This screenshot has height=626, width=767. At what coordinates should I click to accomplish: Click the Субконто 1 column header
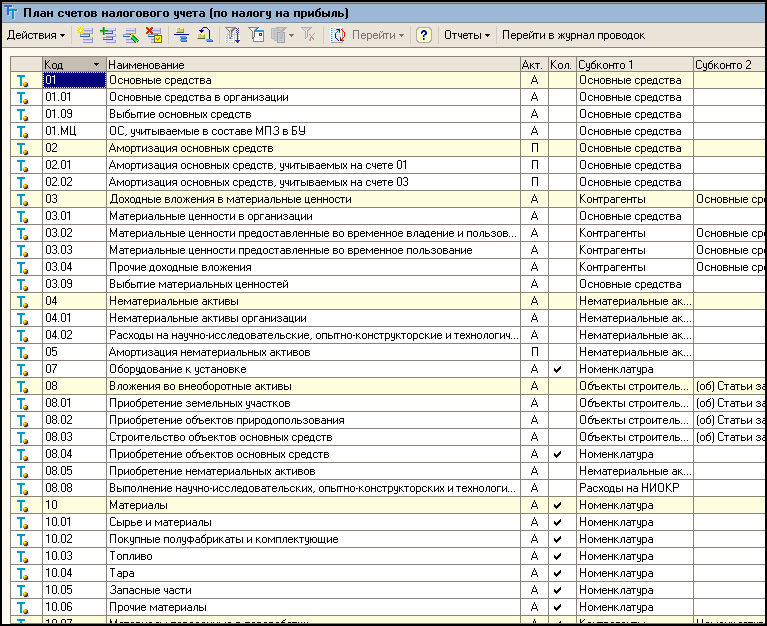click(635, 65)
